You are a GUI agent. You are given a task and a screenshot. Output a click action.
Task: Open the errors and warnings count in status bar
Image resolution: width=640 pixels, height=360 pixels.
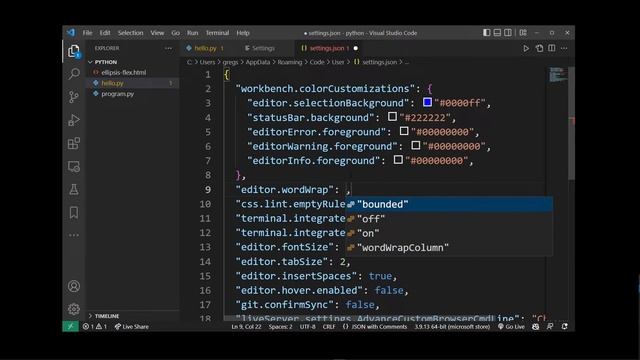94,327
